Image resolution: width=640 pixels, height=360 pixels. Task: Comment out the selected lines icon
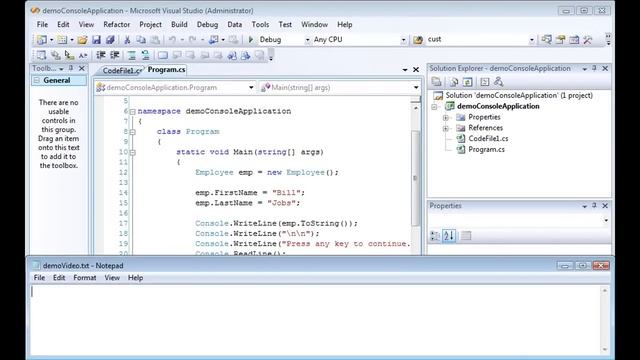pos(131,55)
